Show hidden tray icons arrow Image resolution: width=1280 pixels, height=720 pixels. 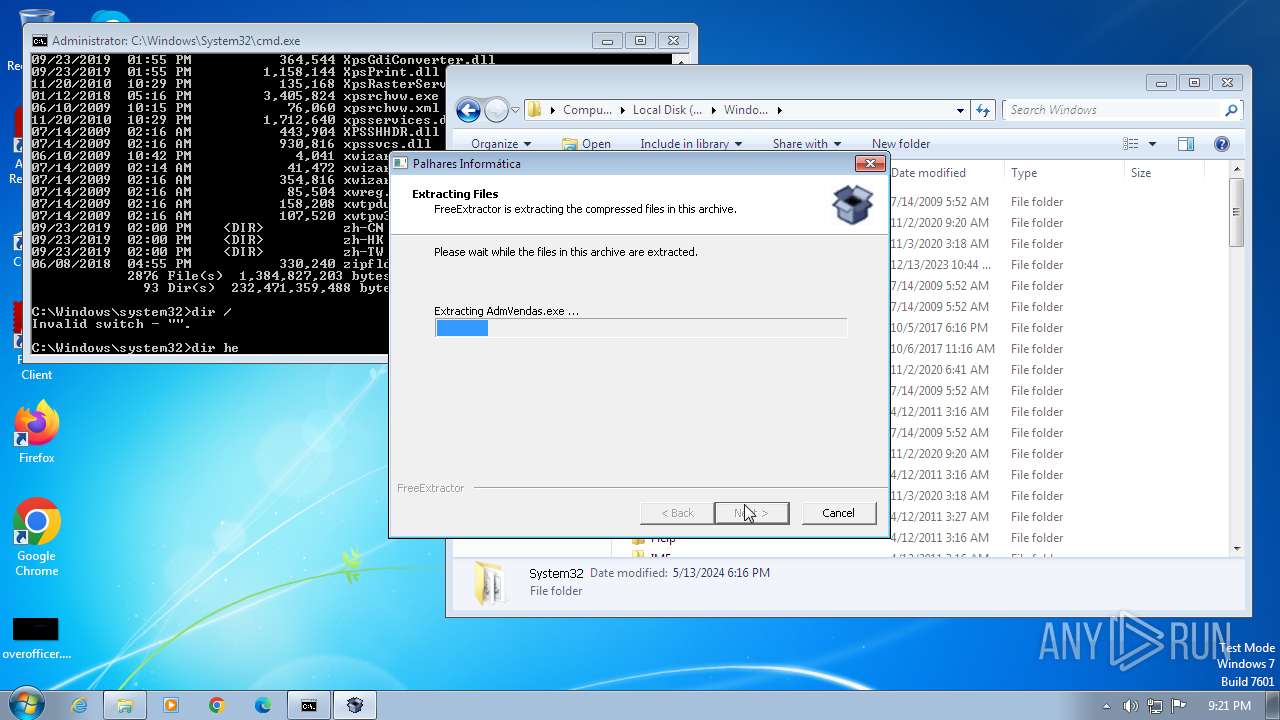point(1107,706)
